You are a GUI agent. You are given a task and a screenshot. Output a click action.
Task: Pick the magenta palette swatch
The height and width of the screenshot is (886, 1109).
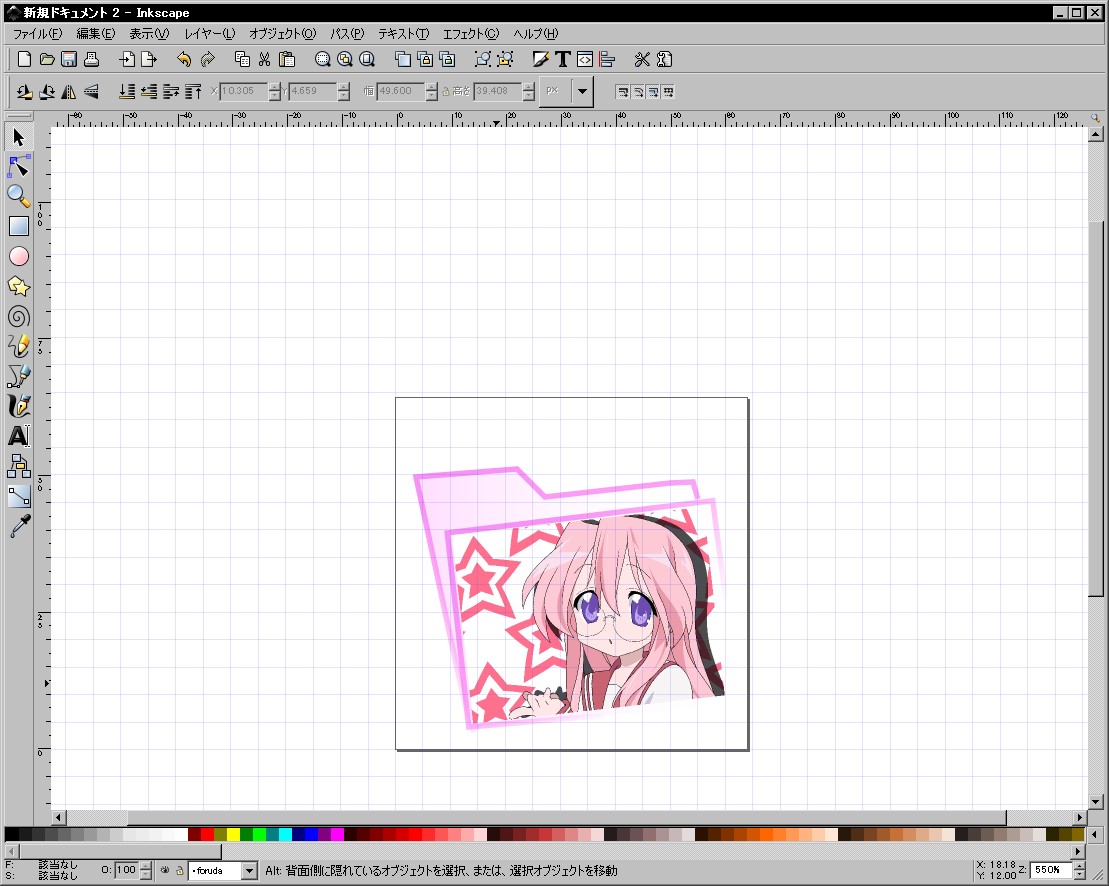(x=337, y=834)
